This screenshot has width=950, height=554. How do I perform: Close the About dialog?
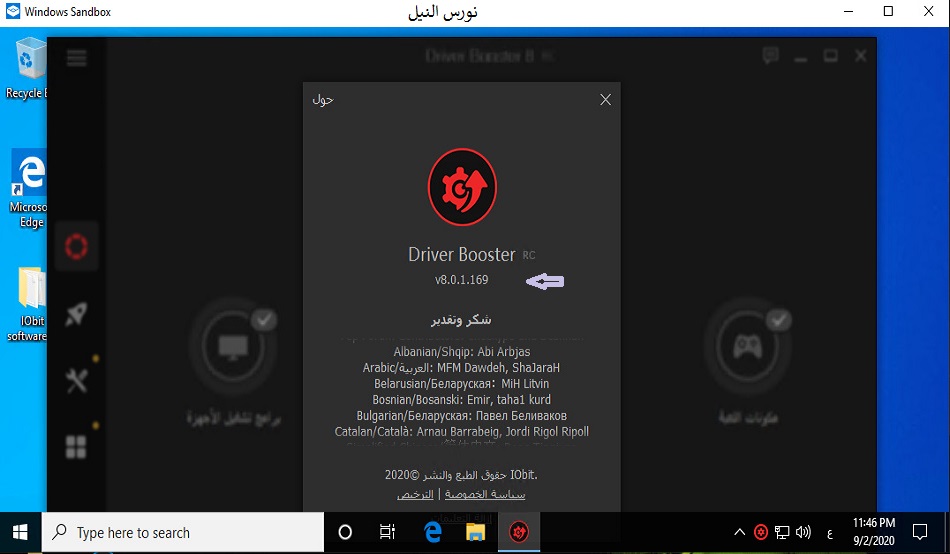(x=605, y=100)
